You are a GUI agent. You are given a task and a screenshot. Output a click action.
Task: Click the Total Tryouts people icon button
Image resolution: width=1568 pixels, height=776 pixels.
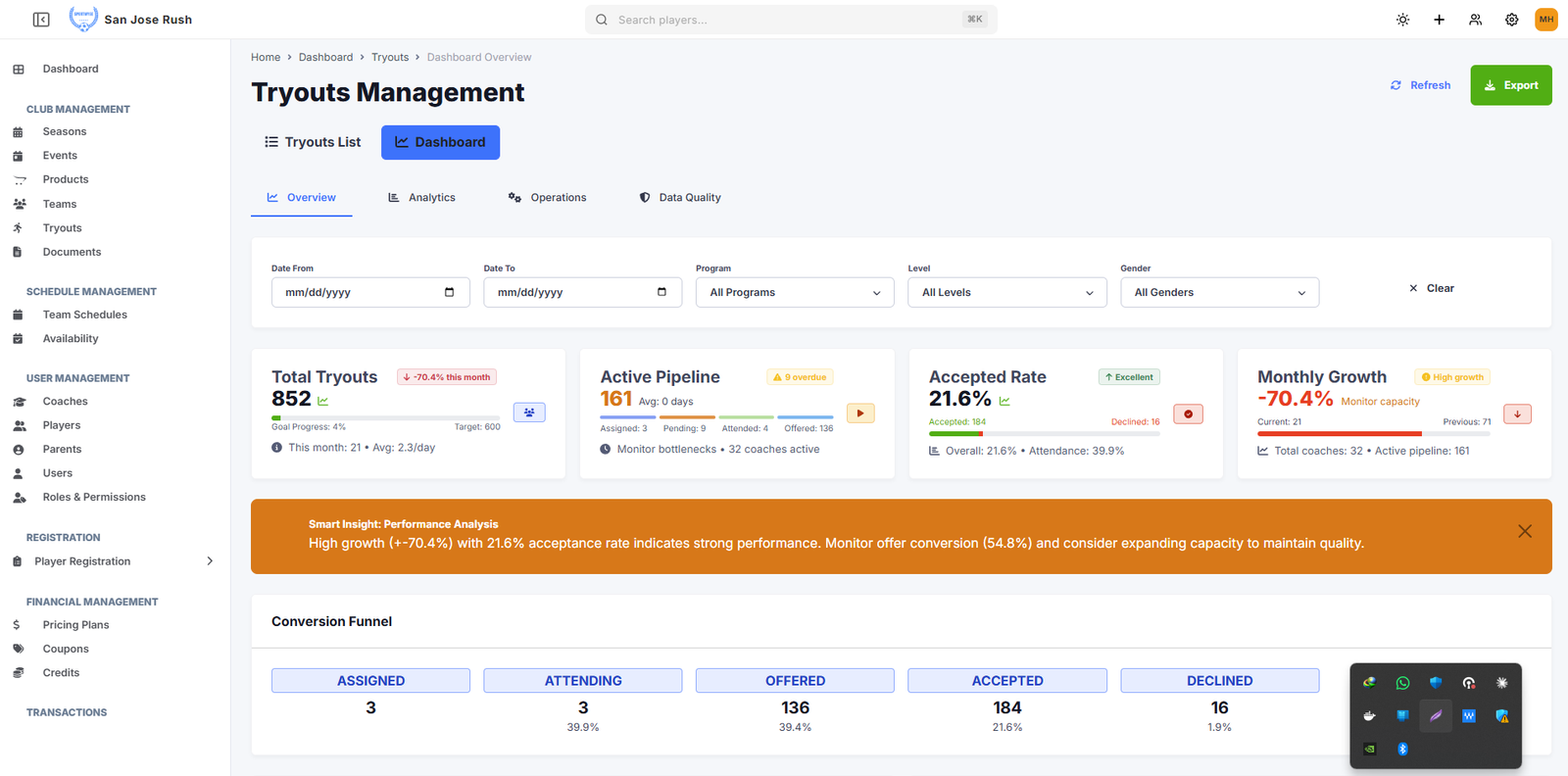[x=529, y=412]
